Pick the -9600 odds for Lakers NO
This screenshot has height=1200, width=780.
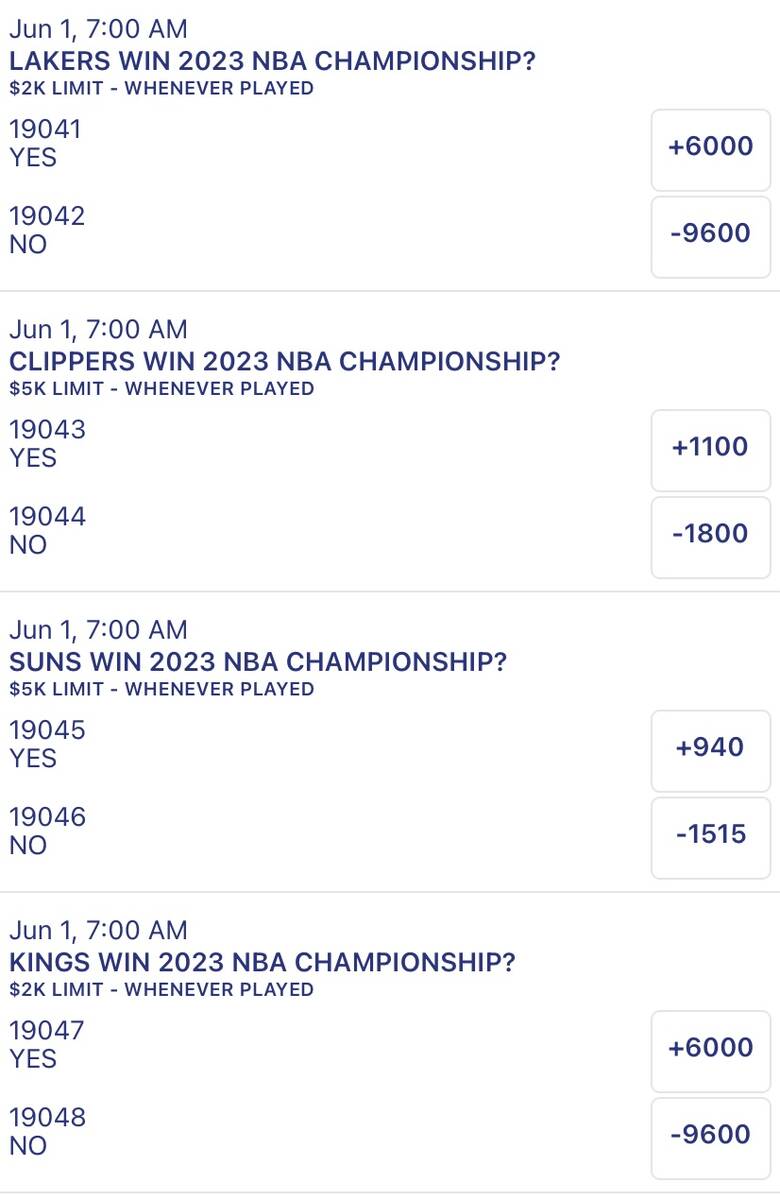pyautogui.click(x=711, y=234)
